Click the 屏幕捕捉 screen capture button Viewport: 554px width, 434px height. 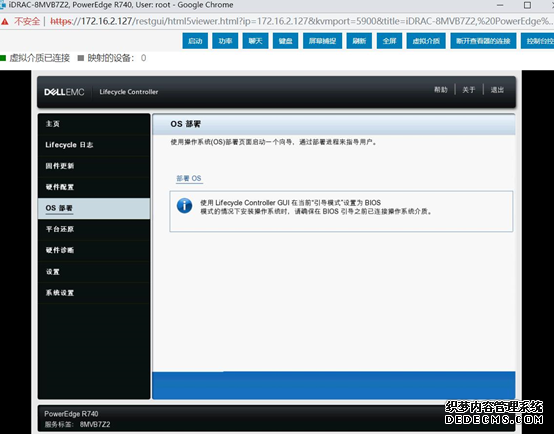322,41
